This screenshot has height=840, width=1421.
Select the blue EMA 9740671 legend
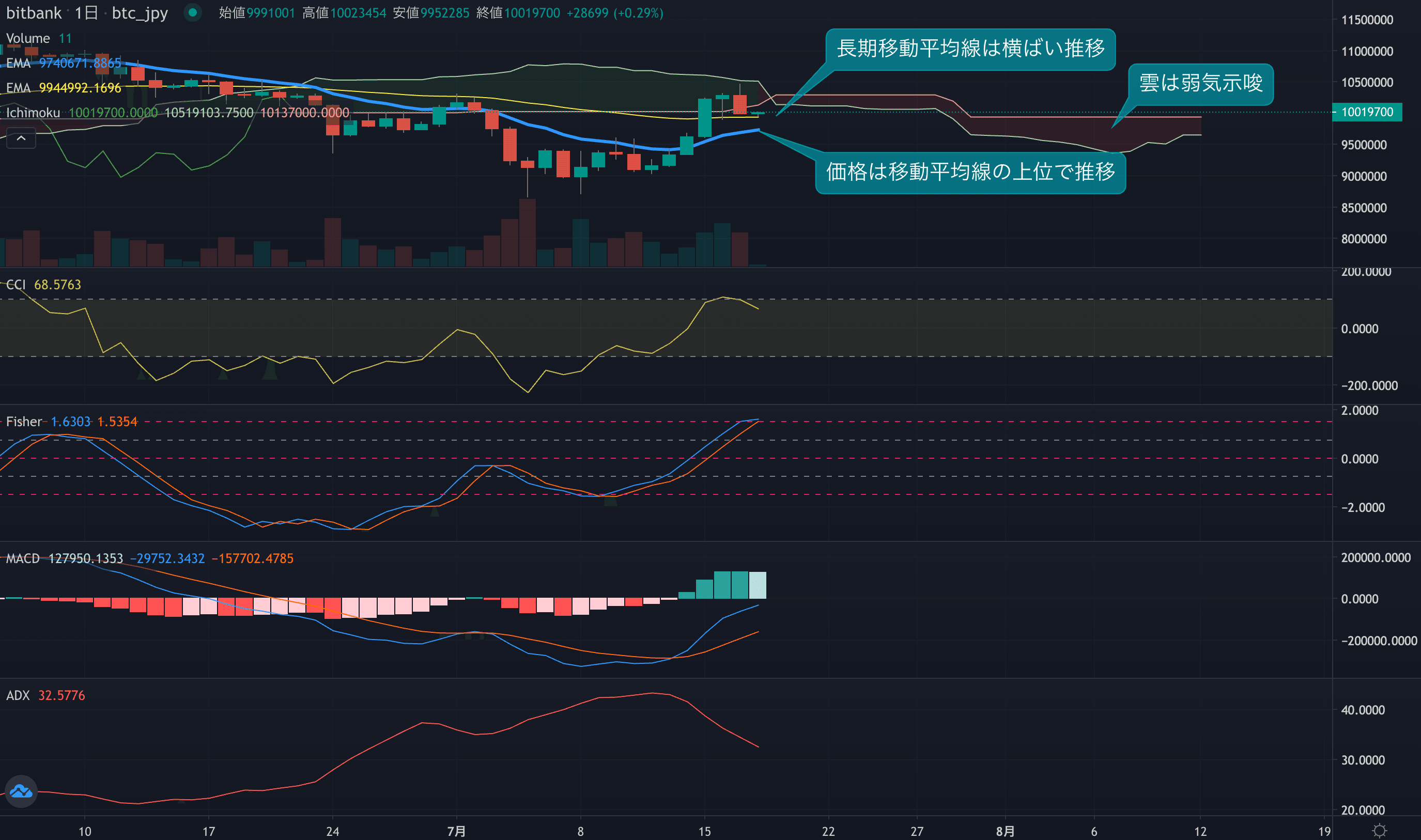(18, 63)
